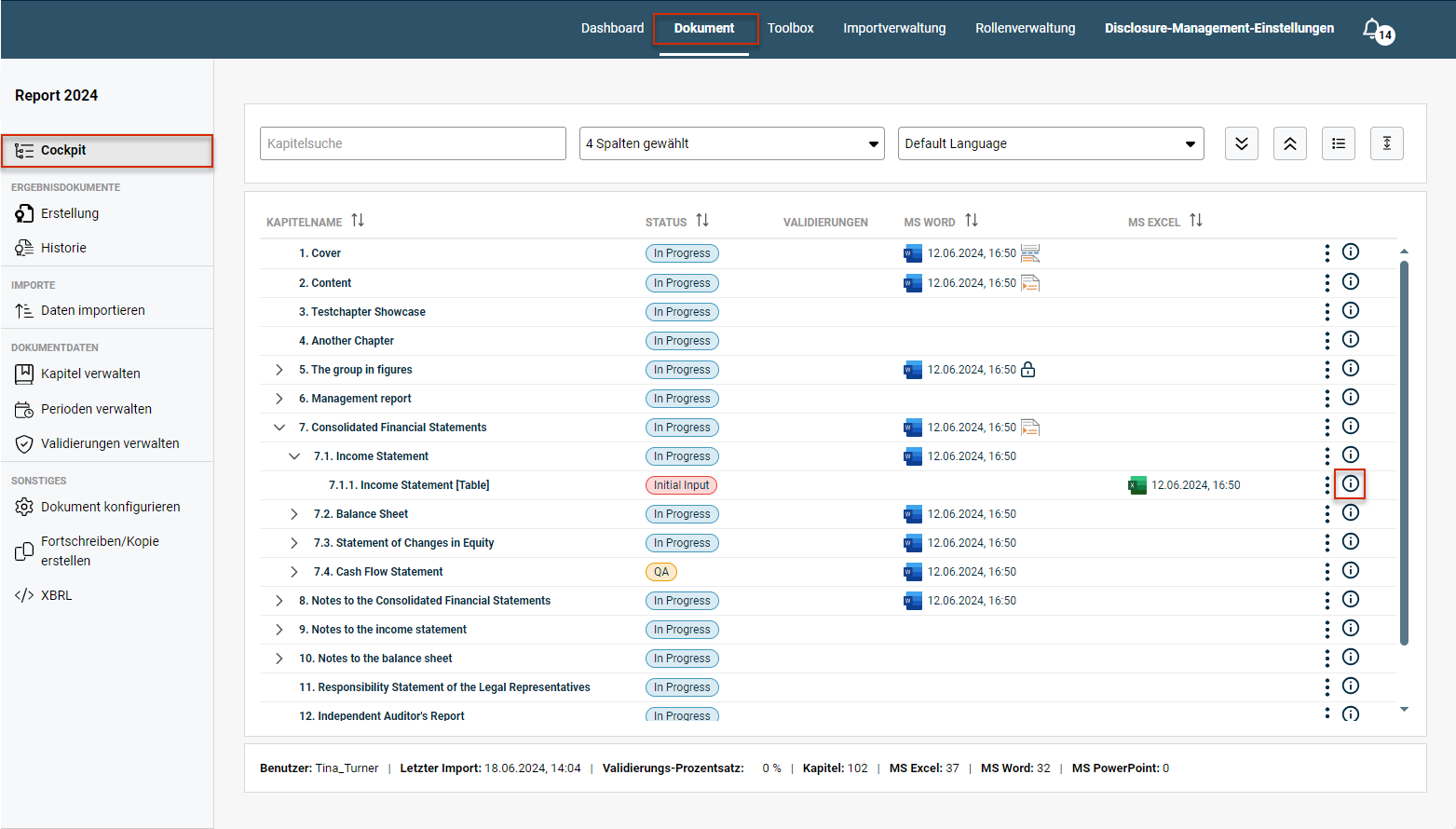The width and height of the screenshot is (1456, 829).
Task: Click the collapse all chapters double-chevron button
Action: pyautogui.click(x=1290, y=143)
